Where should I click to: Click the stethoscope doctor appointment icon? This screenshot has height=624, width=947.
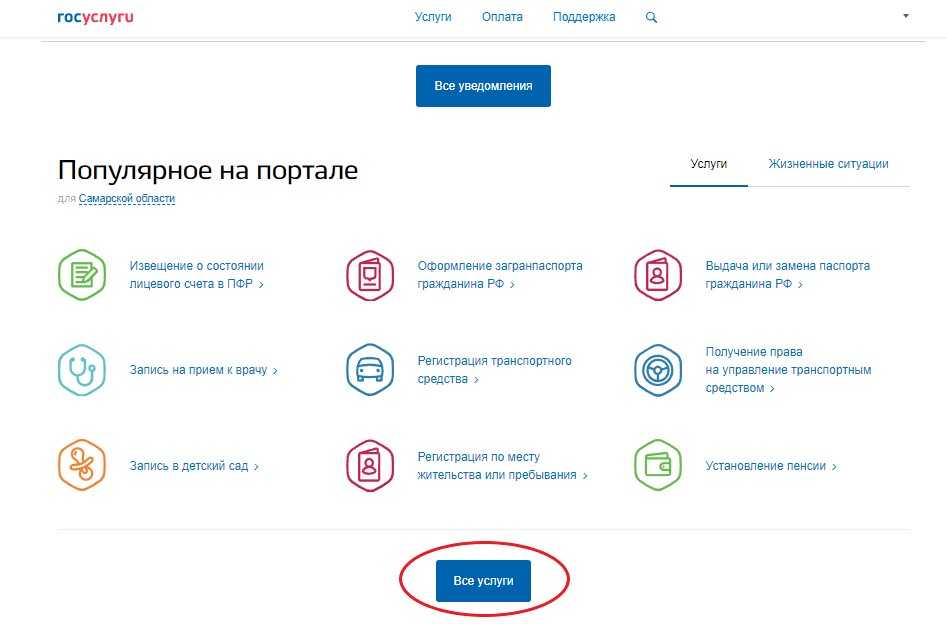[x=82, y=370]
